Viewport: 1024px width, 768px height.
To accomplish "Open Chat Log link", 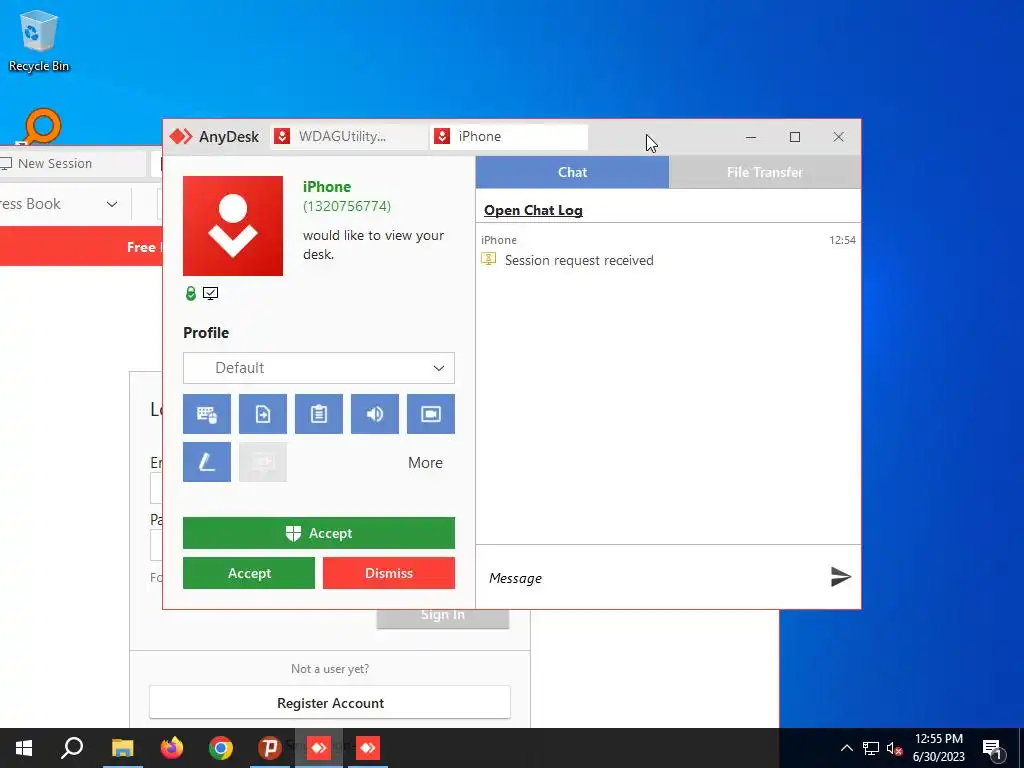I will point(533,210).
